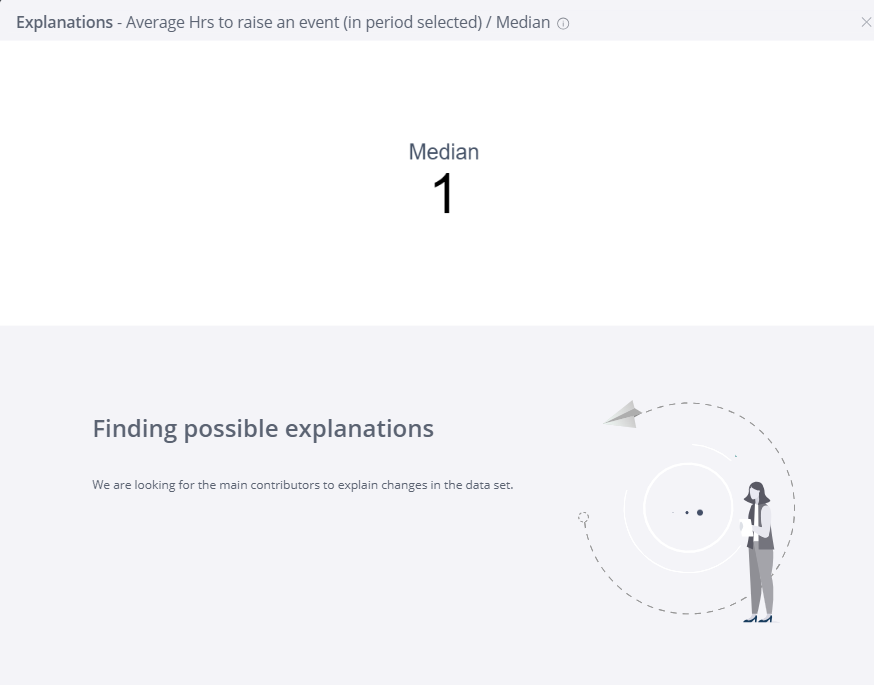Click the Median label above the value

pyautogui.click(x=444, y=152)
